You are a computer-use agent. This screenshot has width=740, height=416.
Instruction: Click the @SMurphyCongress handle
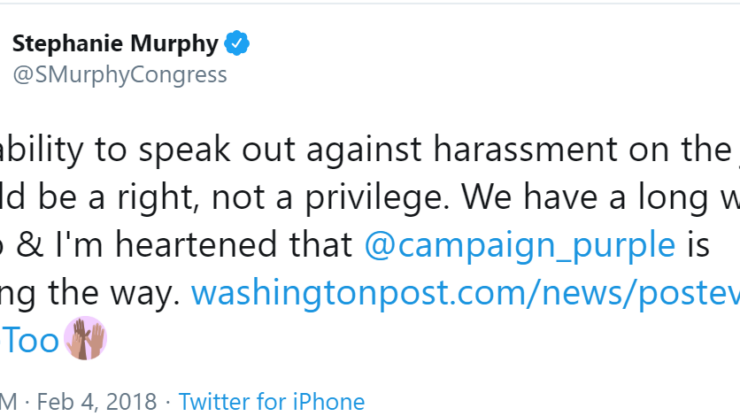click(119, 75)
